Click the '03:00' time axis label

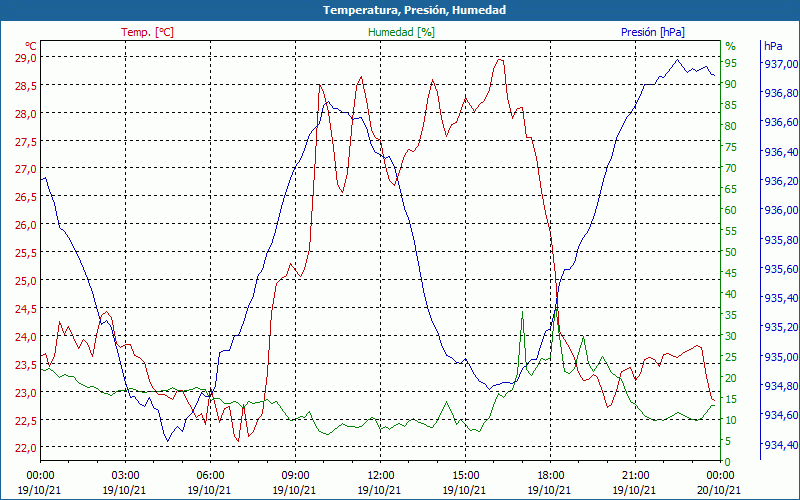(125, 476)
